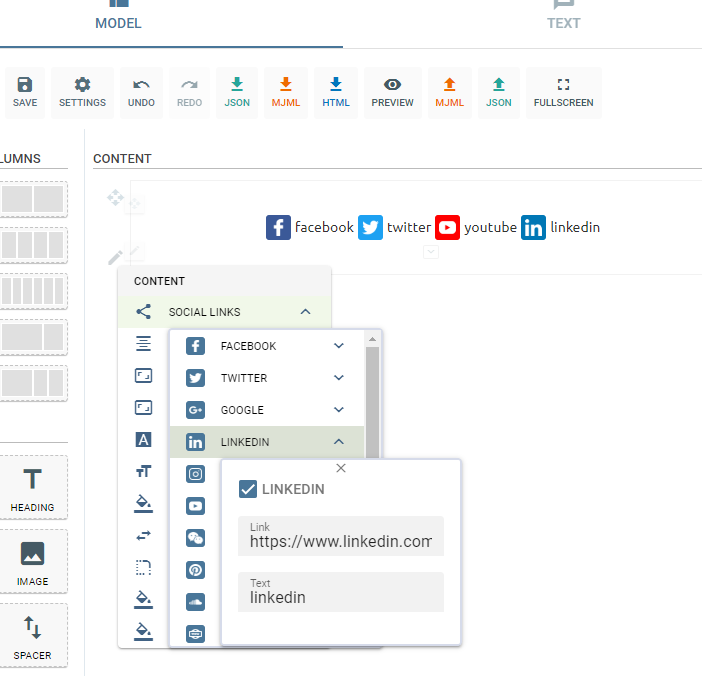Upload MJML with orange up arrow
This screenshot has width=702, height=676.
tap(449, 93)
